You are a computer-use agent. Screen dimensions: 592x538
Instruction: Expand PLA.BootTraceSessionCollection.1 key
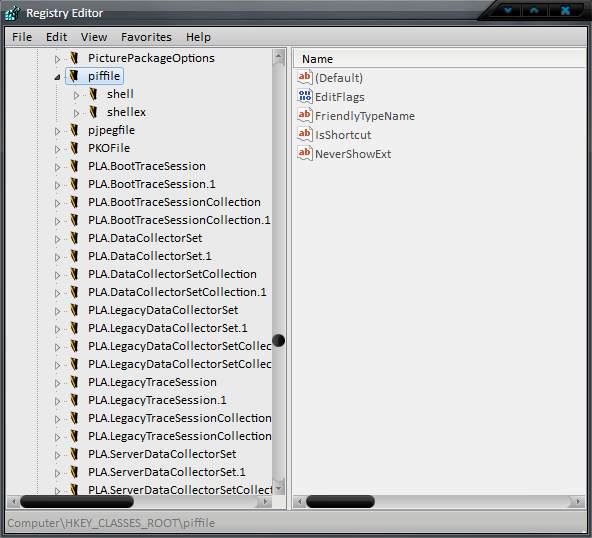[57, 221]
